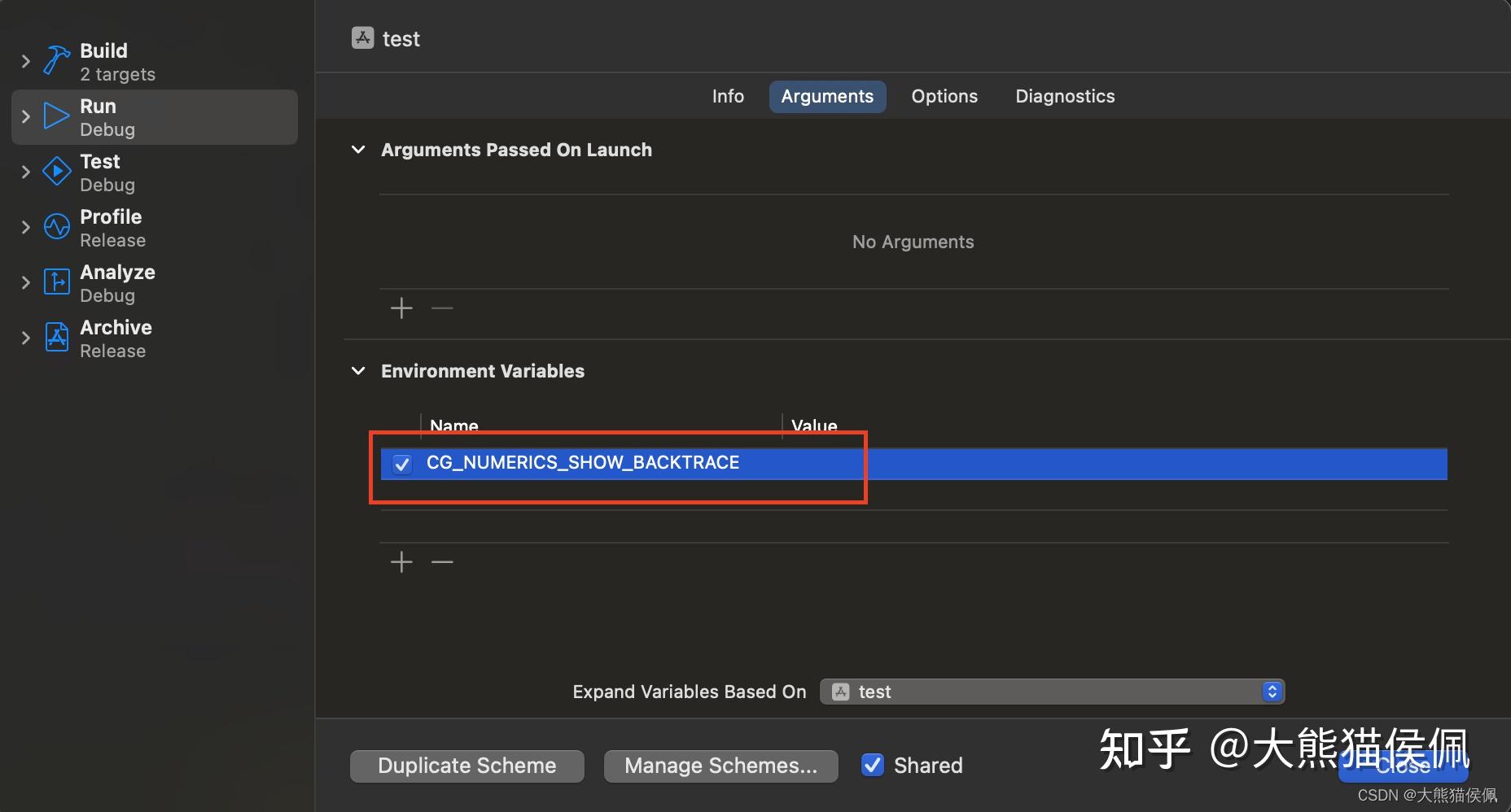Screen dimensions: 1511x812
Task: Click the app icon inside Expand Variables field
Action: pos(839,692)
